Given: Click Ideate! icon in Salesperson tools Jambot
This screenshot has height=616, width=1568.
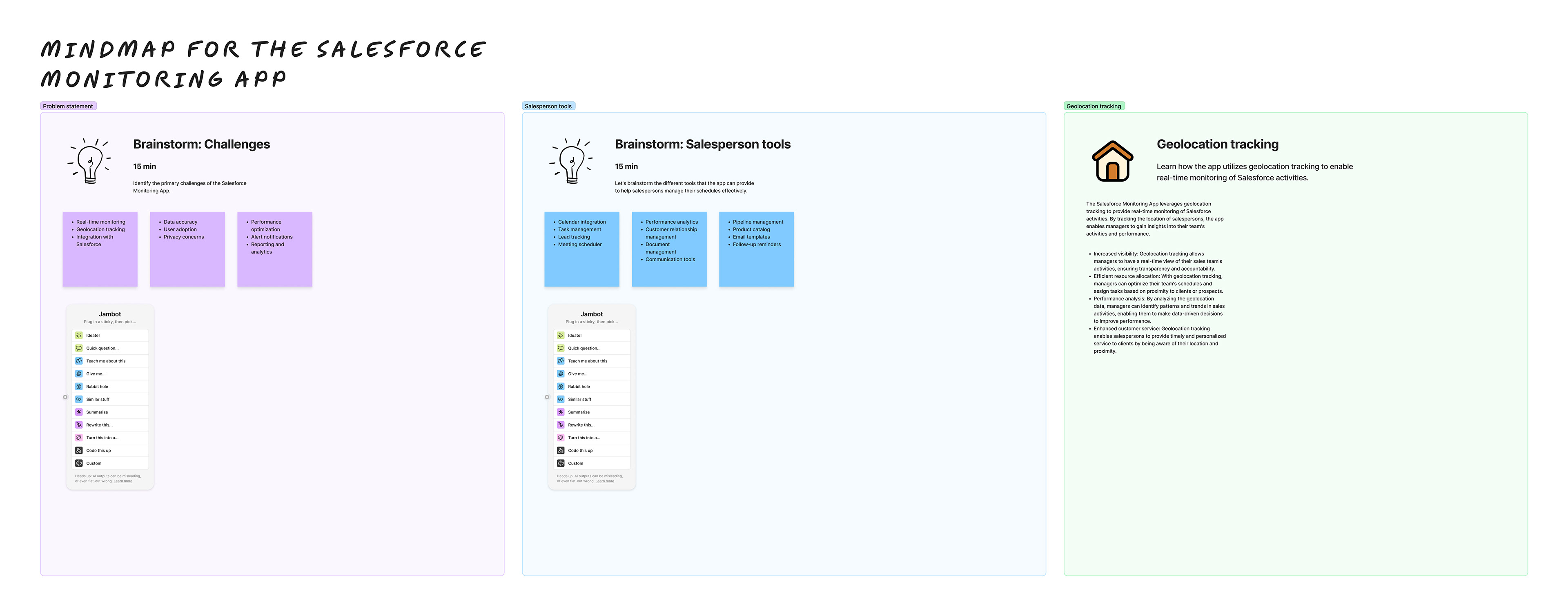Looking at the screenshot, I should pyautogui.click(x=561, y=336).
